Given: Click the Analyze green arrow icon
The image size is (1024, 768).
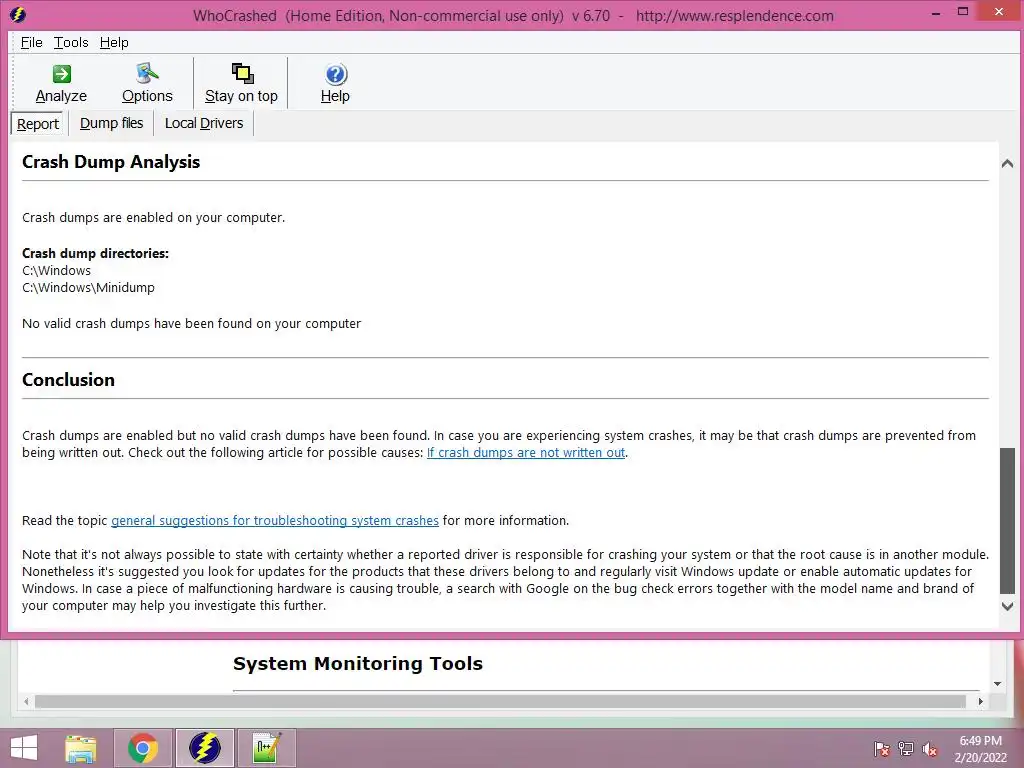Looking at the screenshot, I should pyautogui.click(x=61, y=74).
